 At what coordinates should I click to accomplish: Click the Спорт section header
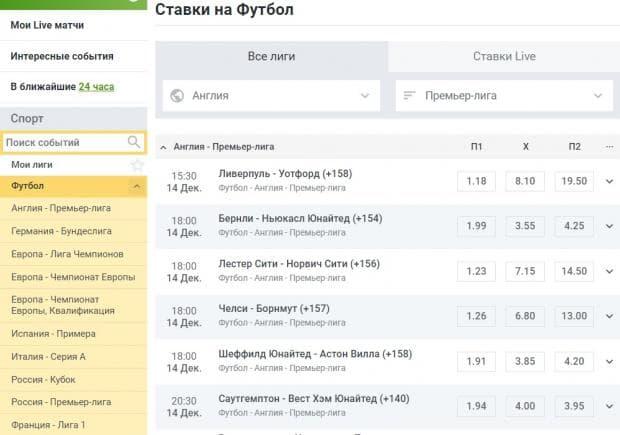pos(74,119)
